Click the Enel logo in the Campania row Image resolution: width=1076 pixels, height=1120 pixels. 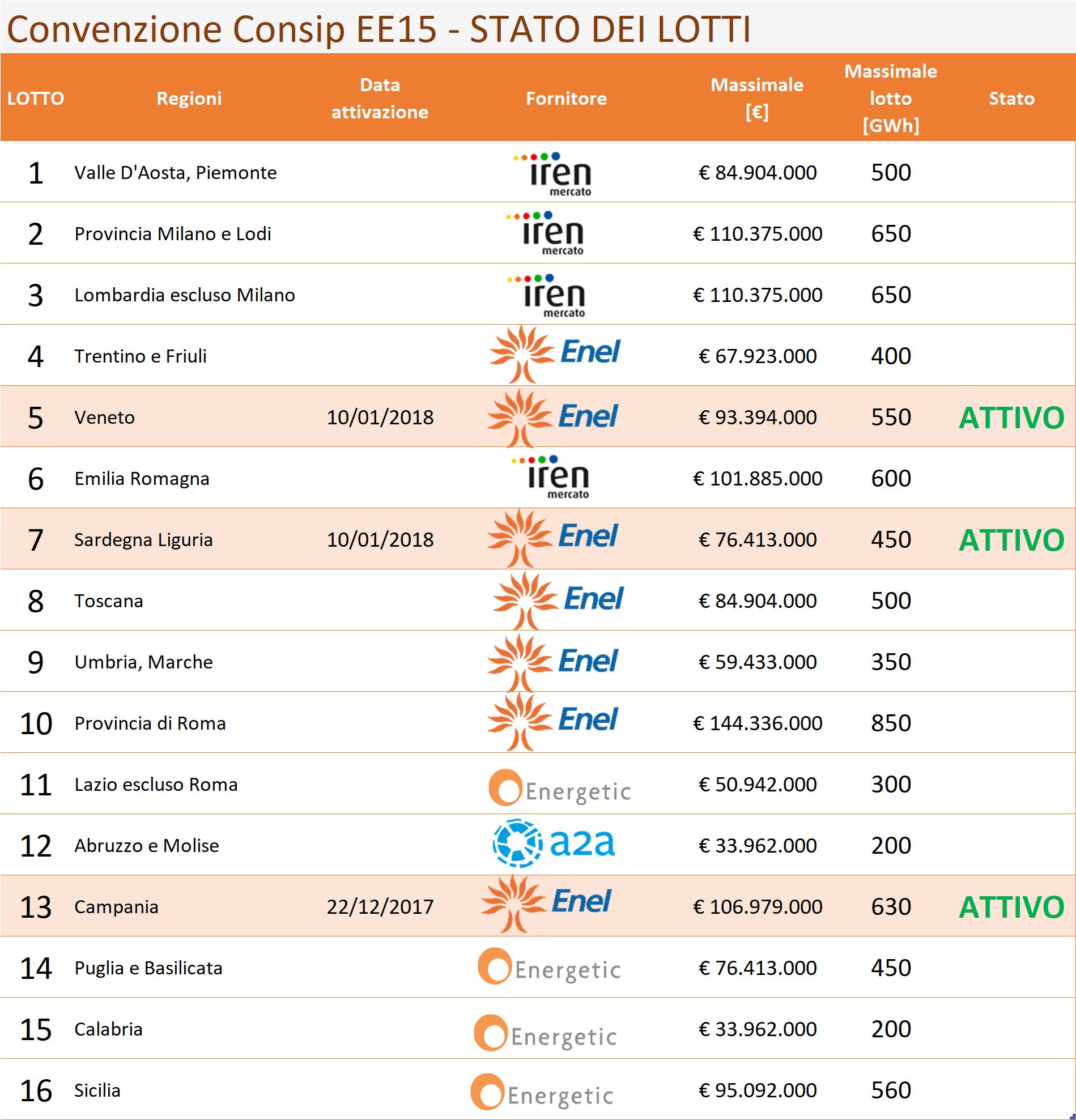coord(547,904)
